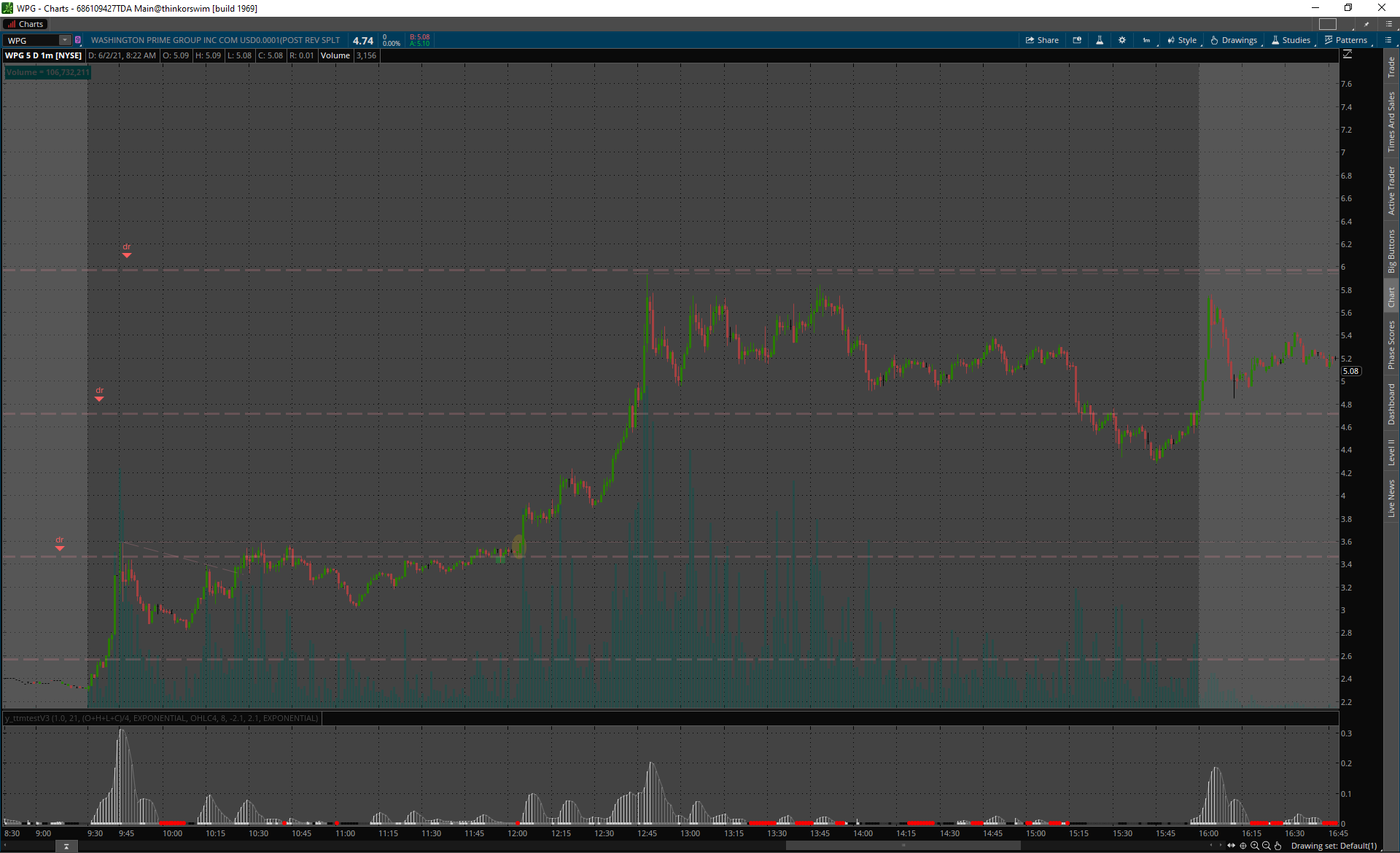Click the Share chart button
1400x853 pixels.
[1042, 41]
